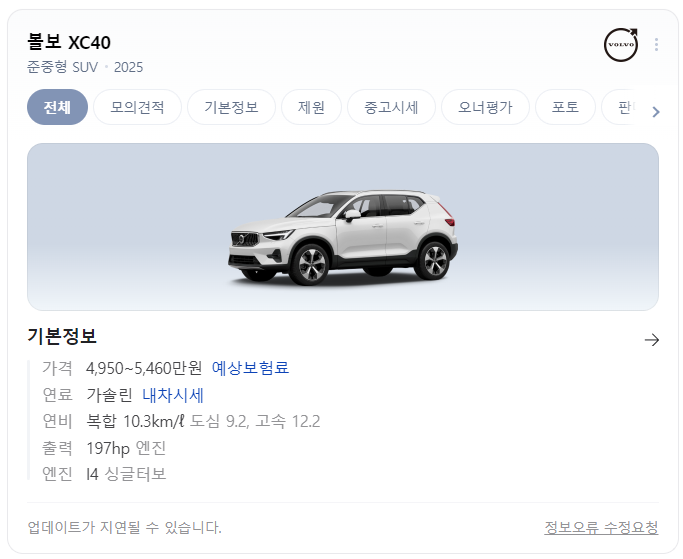Screen dimensions: 683x559
Task: Select the 포토 tab
Action: click(x=565, y=107)
